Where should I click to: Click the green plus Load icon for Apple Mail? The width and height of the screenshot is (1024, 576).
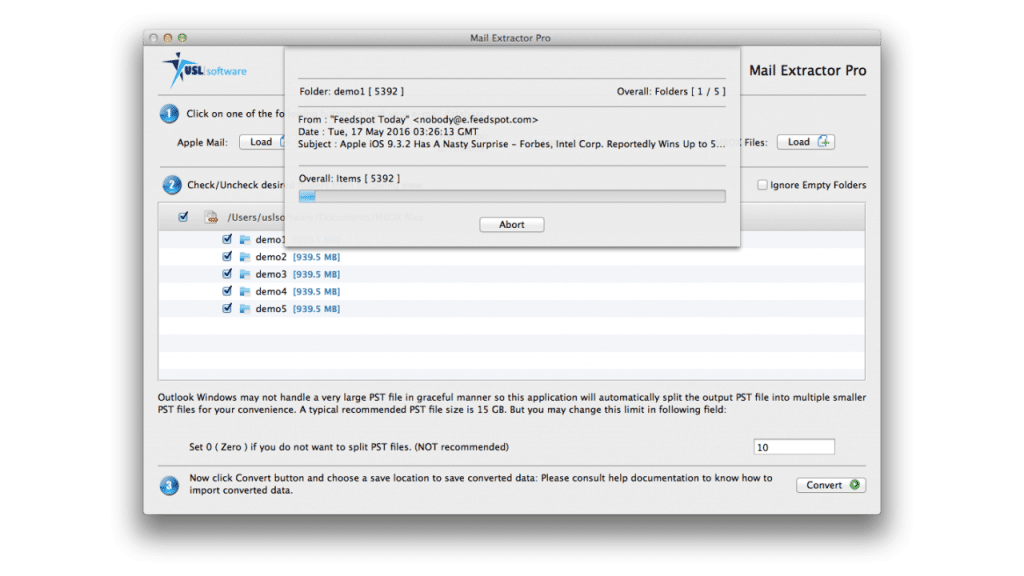[283, 141]
